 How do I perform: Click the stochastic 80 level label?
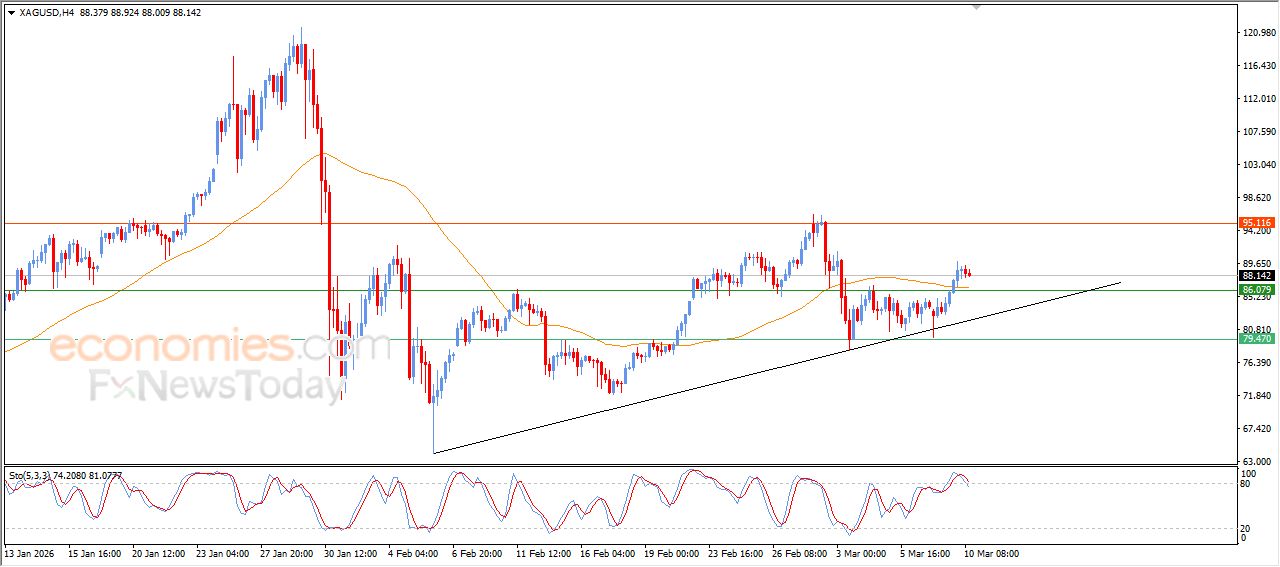[x=1246, y=484]
